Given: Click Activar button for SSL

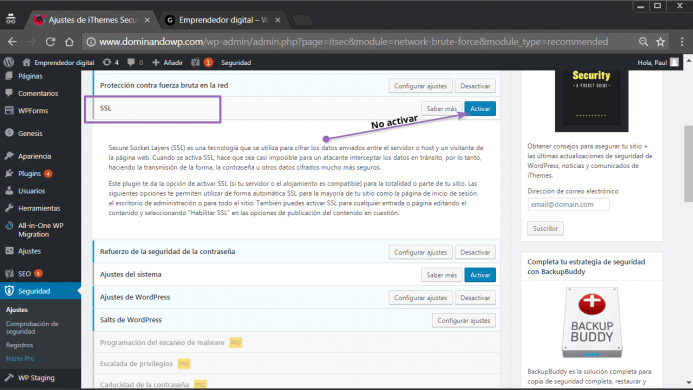Looking at the screenshot, I should 480,108.
